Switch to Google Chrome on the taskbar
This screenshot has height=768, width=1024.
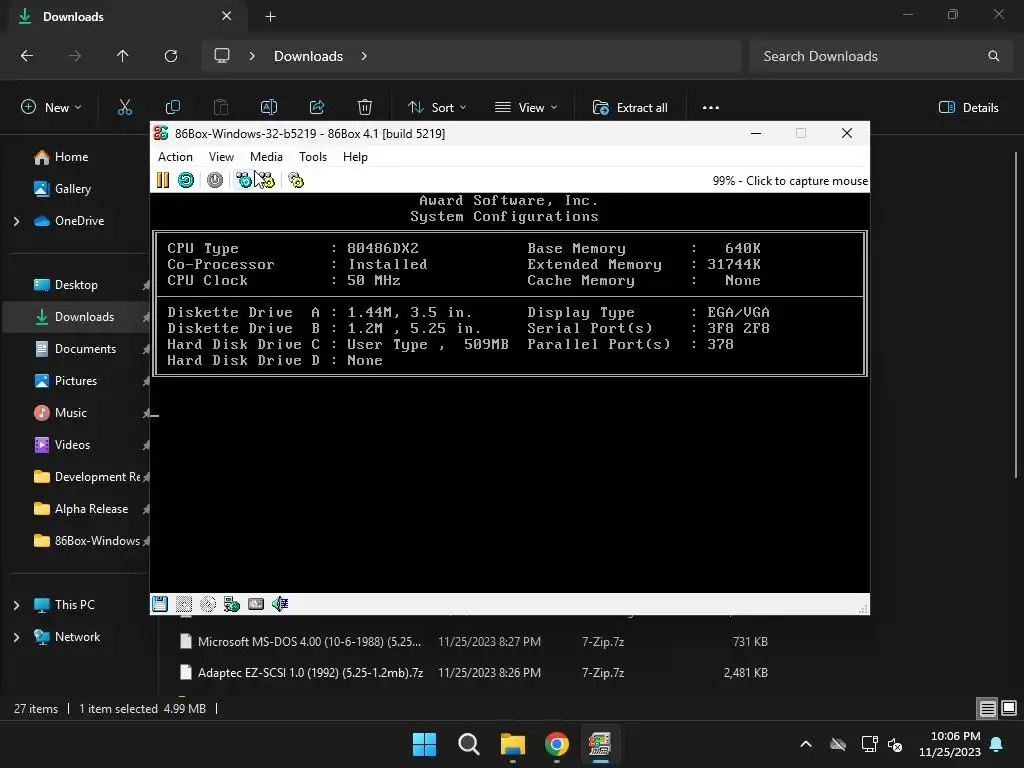pos(556,744)
